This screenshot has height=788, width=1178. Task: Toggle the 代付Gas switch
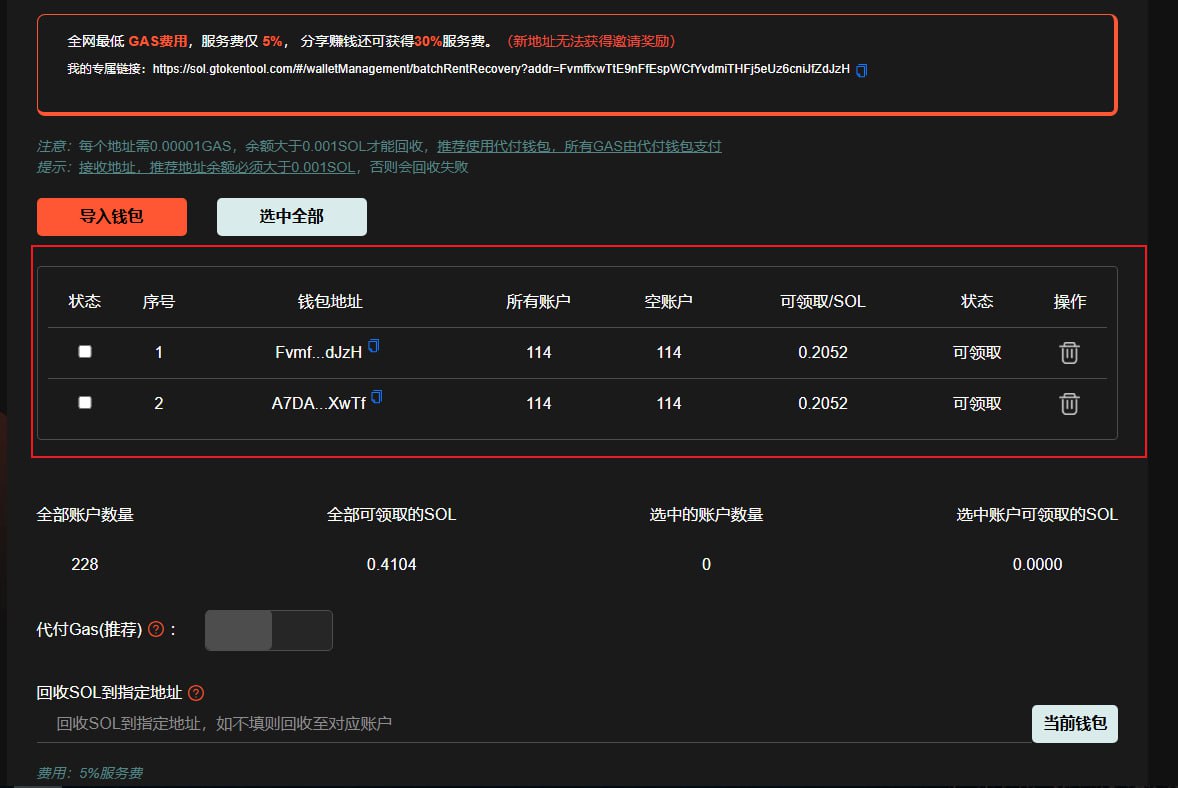268,631
